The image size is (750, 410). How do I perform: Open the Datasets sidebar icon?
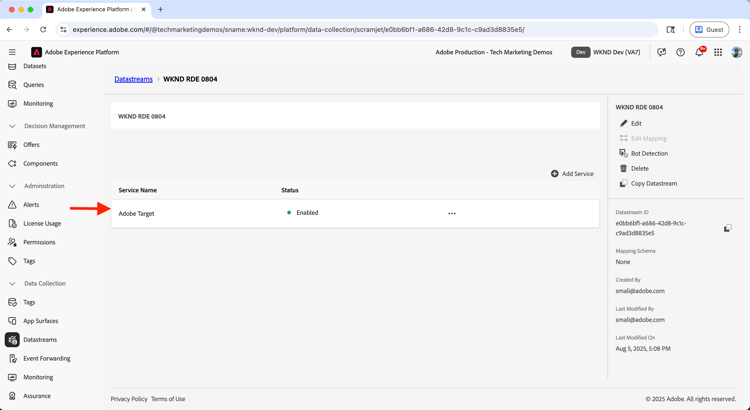tap(12, 66)
